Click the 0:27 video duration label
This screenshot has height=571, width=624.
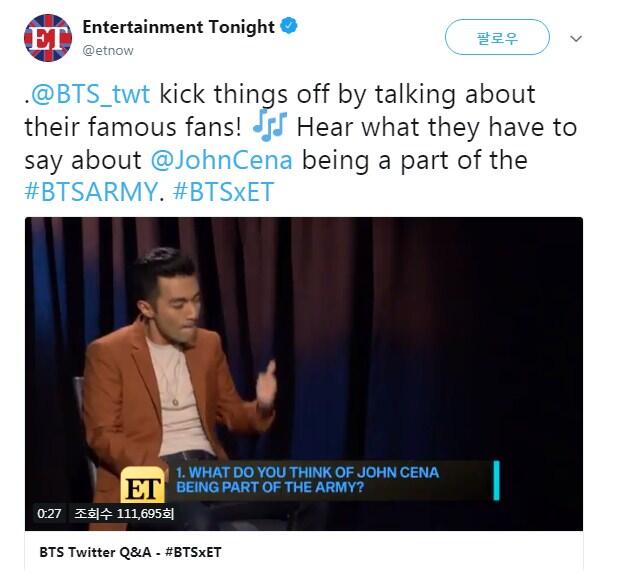(x=49, y=513)
